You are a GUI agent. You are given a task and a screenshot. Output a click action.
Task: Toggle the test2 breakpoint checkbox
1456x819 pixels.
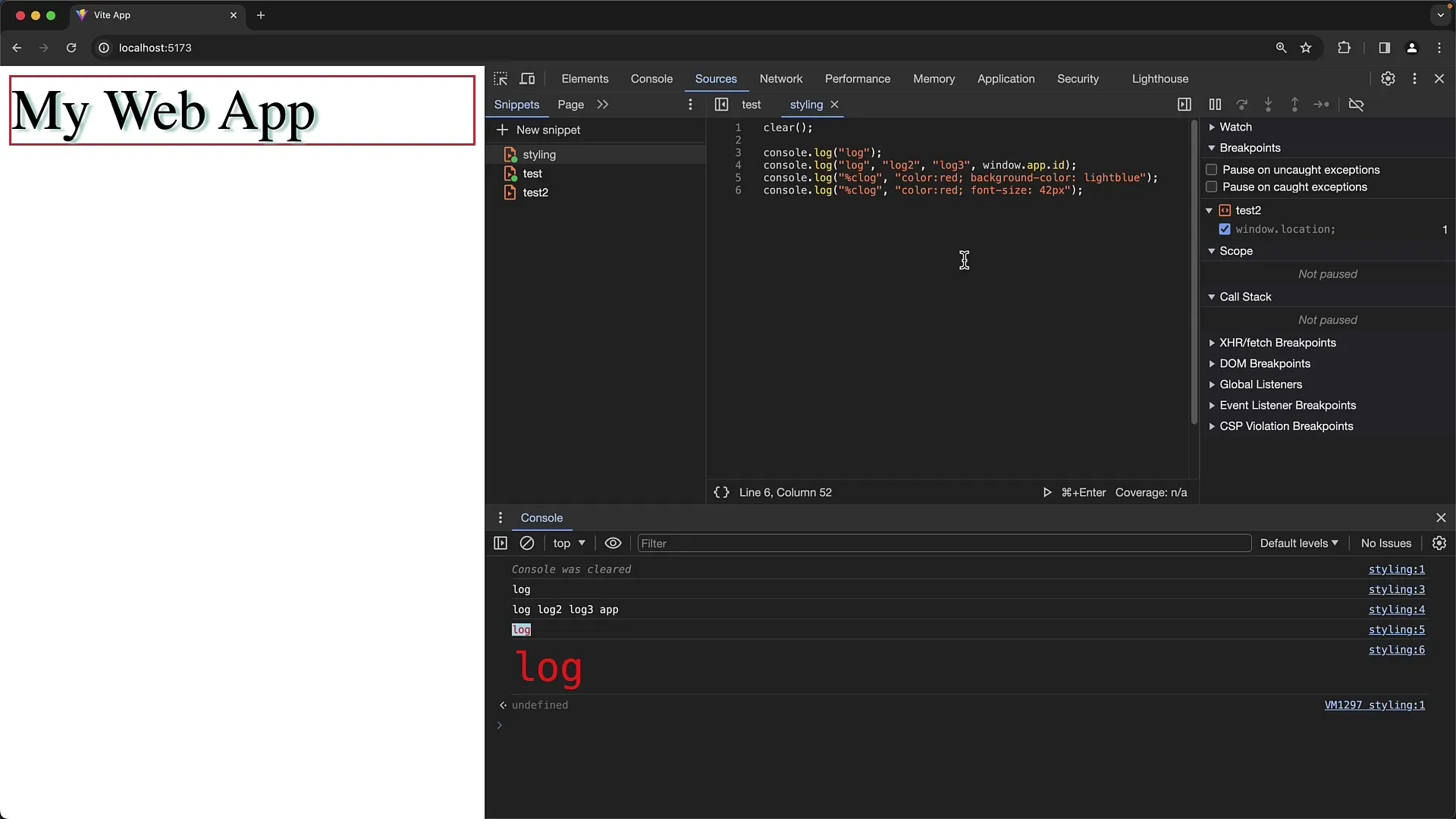click(x=1224, y=229)
